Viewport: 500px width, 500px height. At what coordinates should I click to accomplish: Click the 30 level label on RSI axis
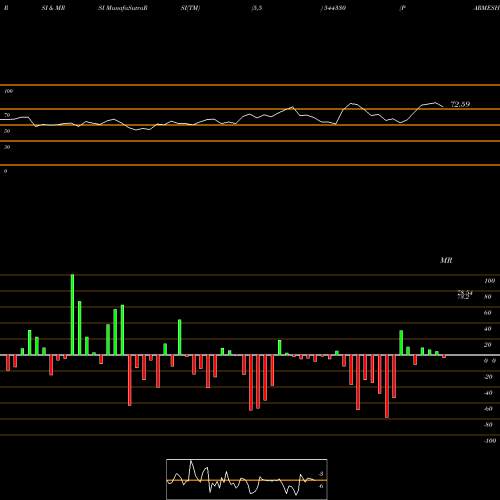click(7, 147)
